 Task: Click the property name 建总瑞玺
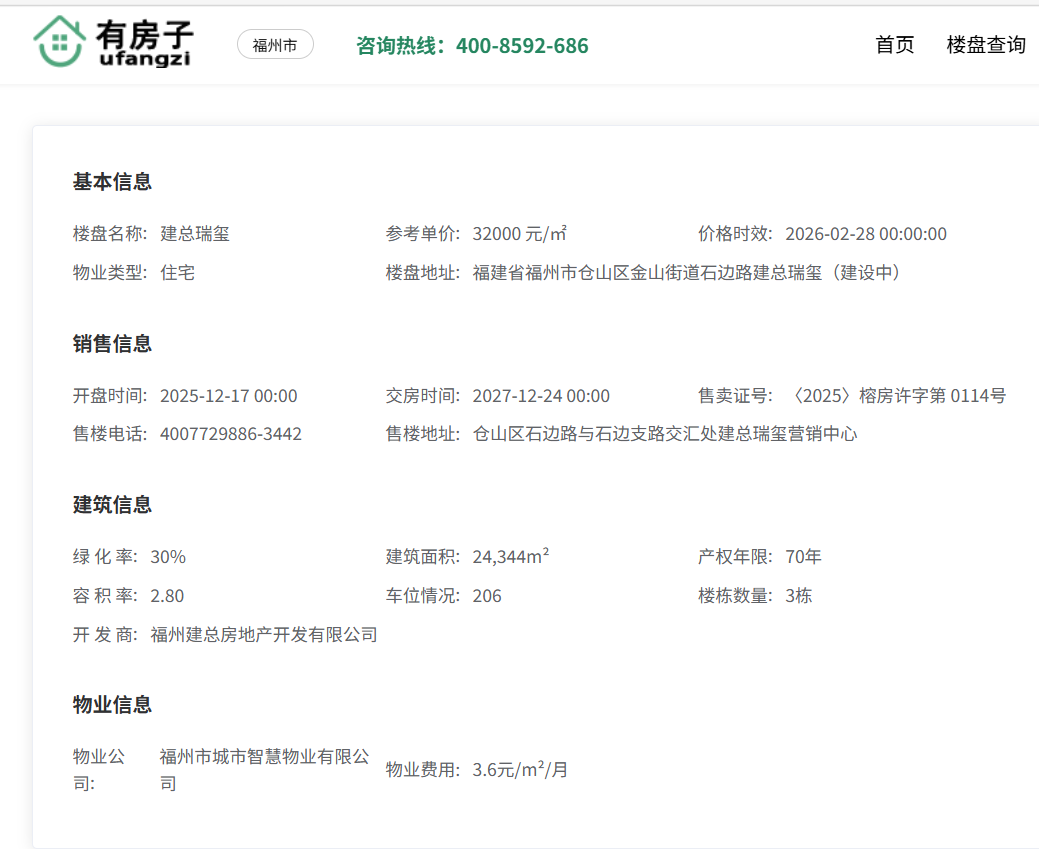click(x=195, y=234)
